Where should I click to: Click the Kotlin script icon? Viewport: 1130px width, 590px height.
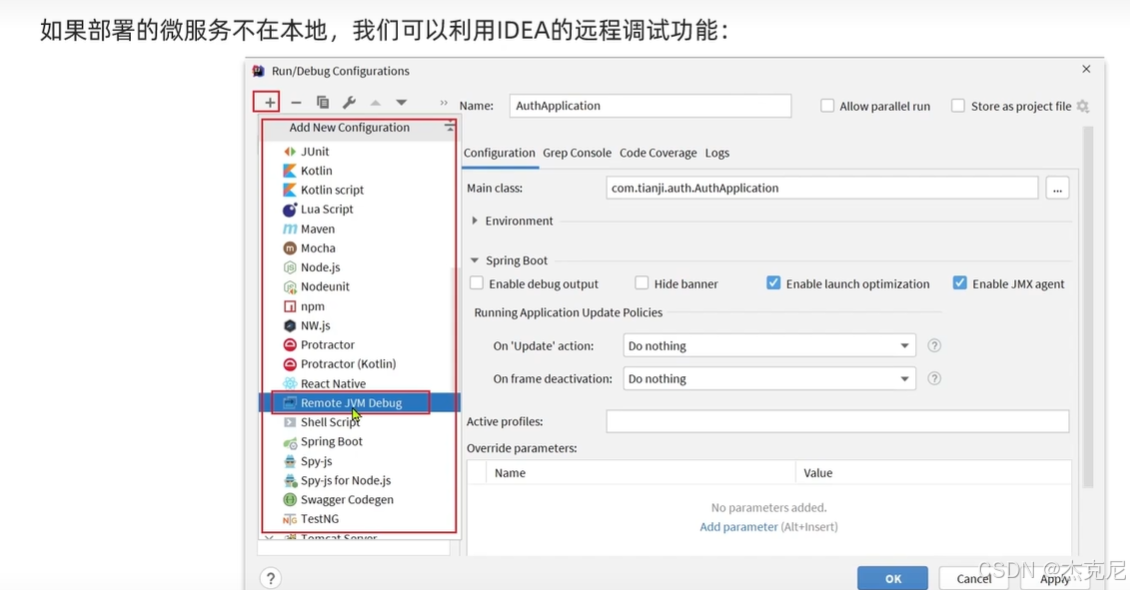point(290,189)
